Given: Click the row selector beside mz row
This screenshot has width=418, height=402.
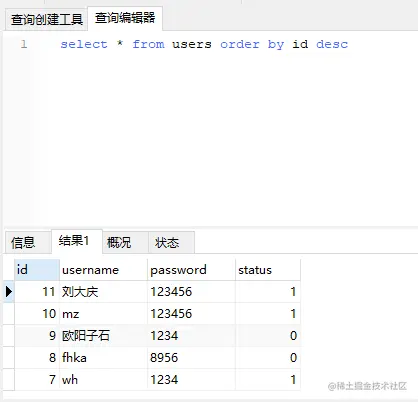Looking at the screenshot, I should pyautogui.click(x=9, y=314).
